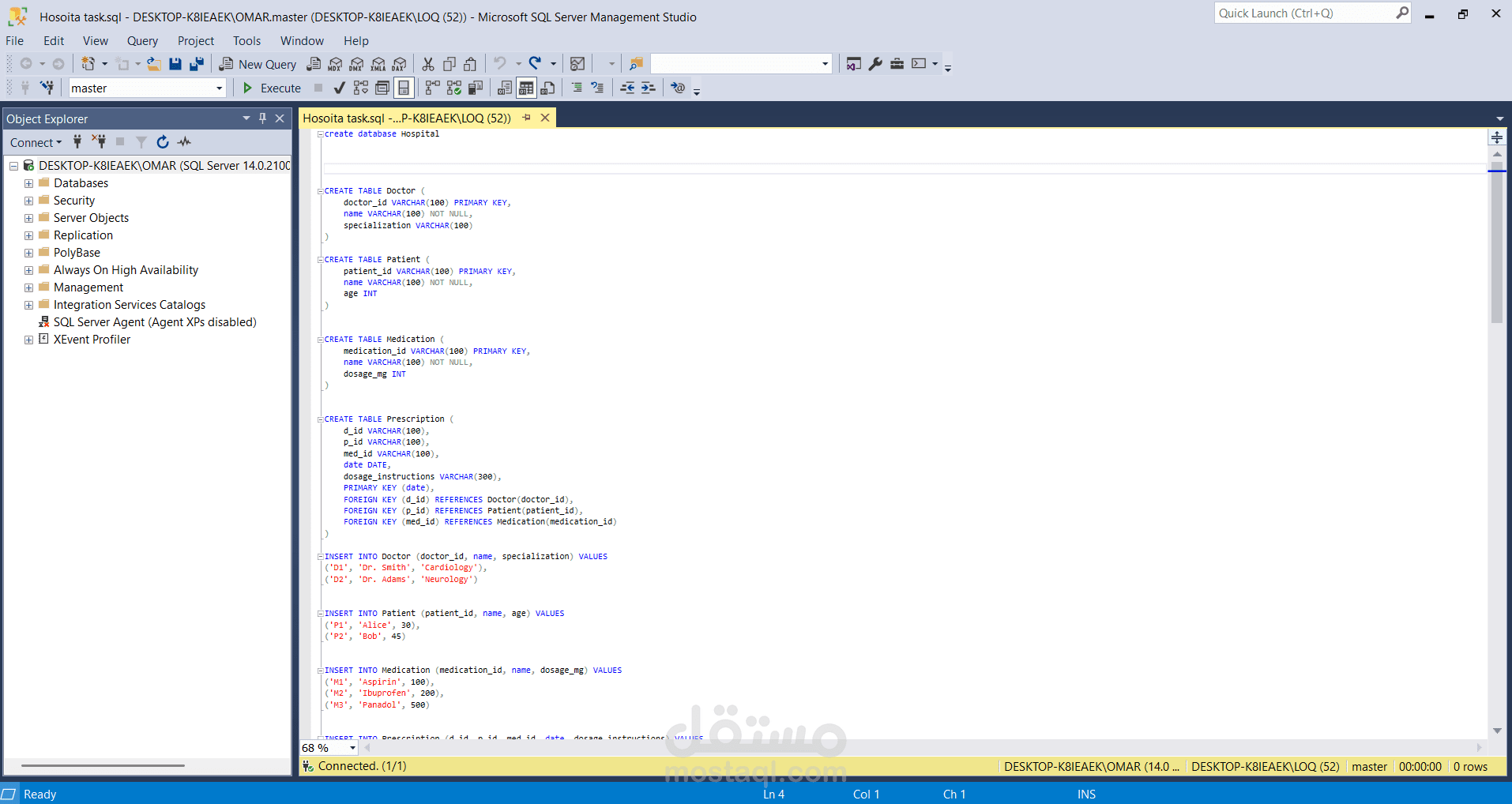
Task: Click the Save icon on the toolbar
Action: (x=175, y=64)
